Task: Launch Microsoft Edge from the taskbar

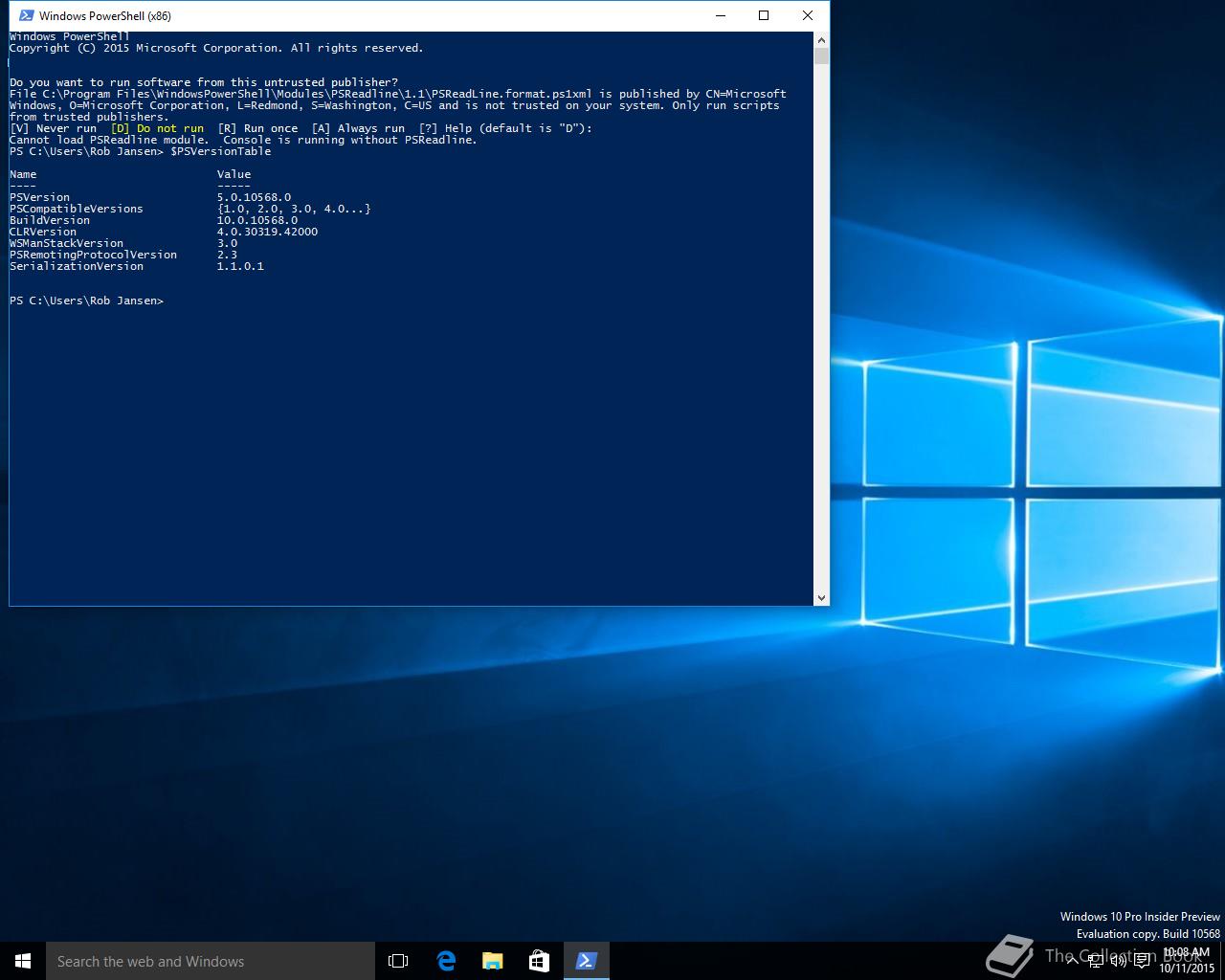Action: (446, 961)
